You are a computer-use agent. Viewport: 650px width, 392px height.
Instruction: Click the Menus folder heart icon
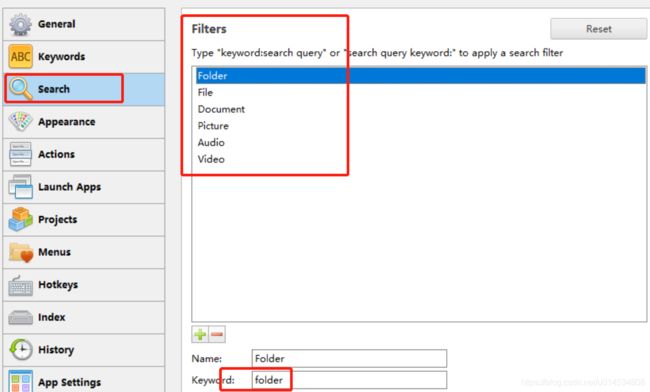(21, 252)
